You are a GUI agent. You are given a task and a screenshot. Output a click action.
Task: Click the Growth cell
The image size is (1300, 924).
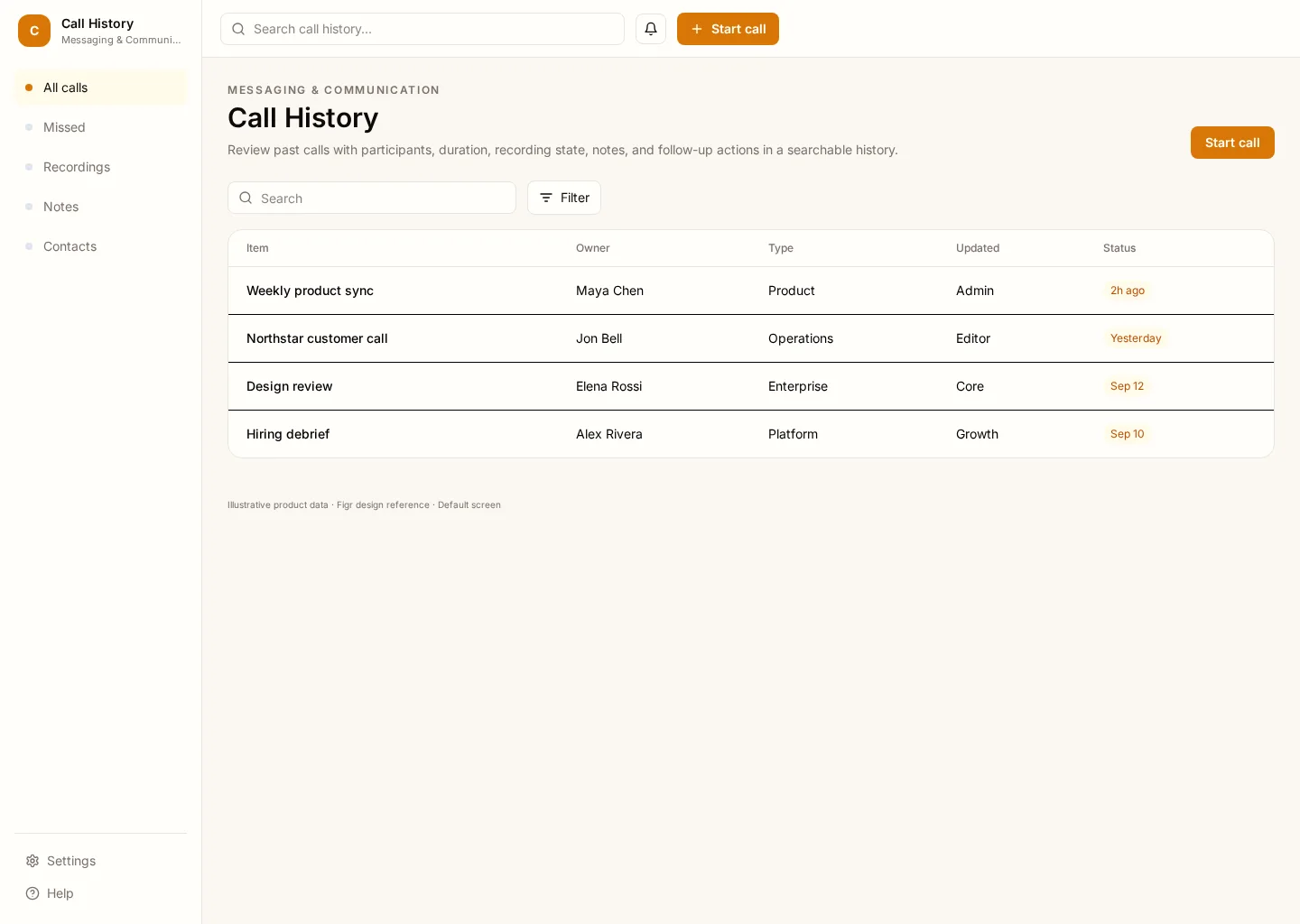[977, 434]
